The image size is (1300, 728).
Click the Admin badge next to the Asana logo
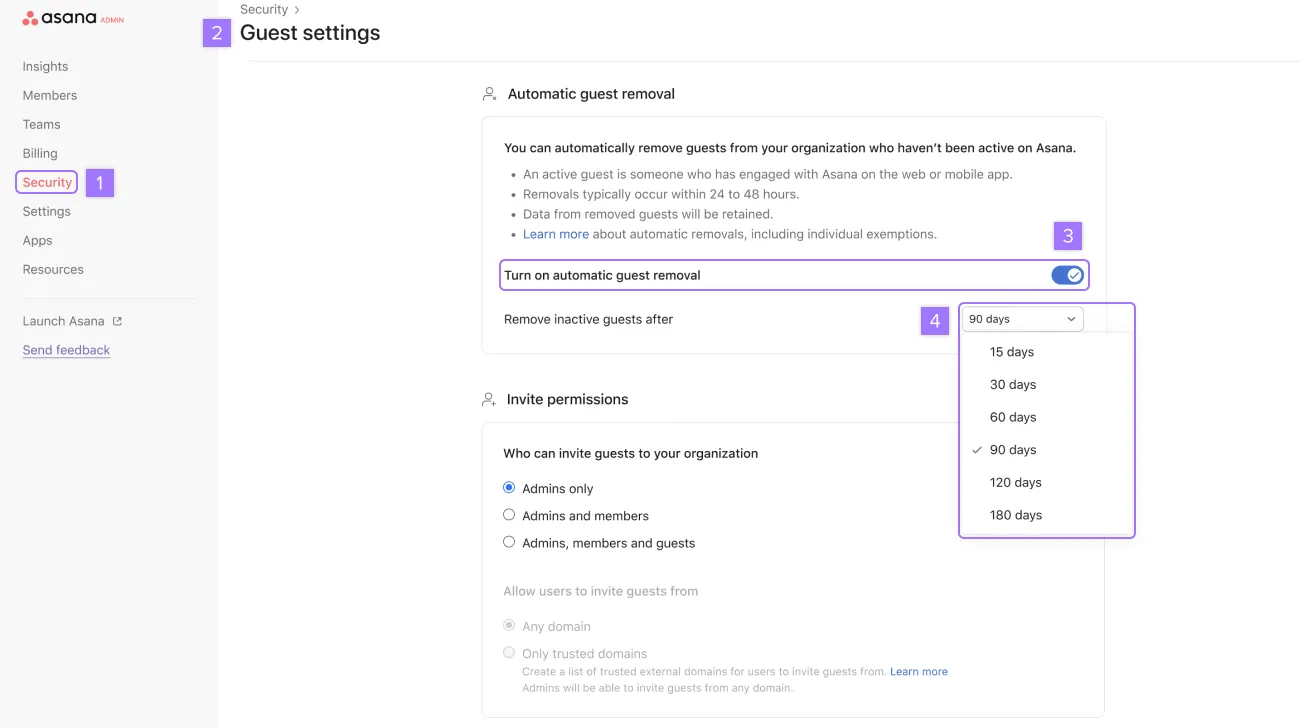(113, 19)
